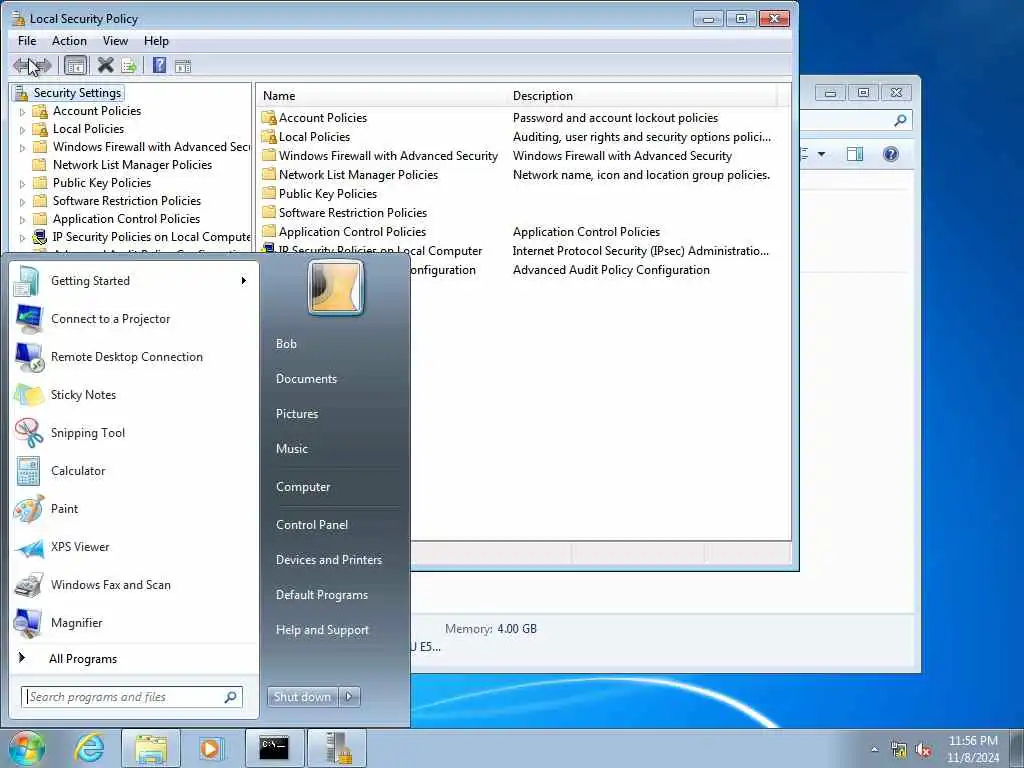Screen dimensions: 1024x768
Task: Open Windows Media Player from taskbar
Action: (x=210, y=748)
